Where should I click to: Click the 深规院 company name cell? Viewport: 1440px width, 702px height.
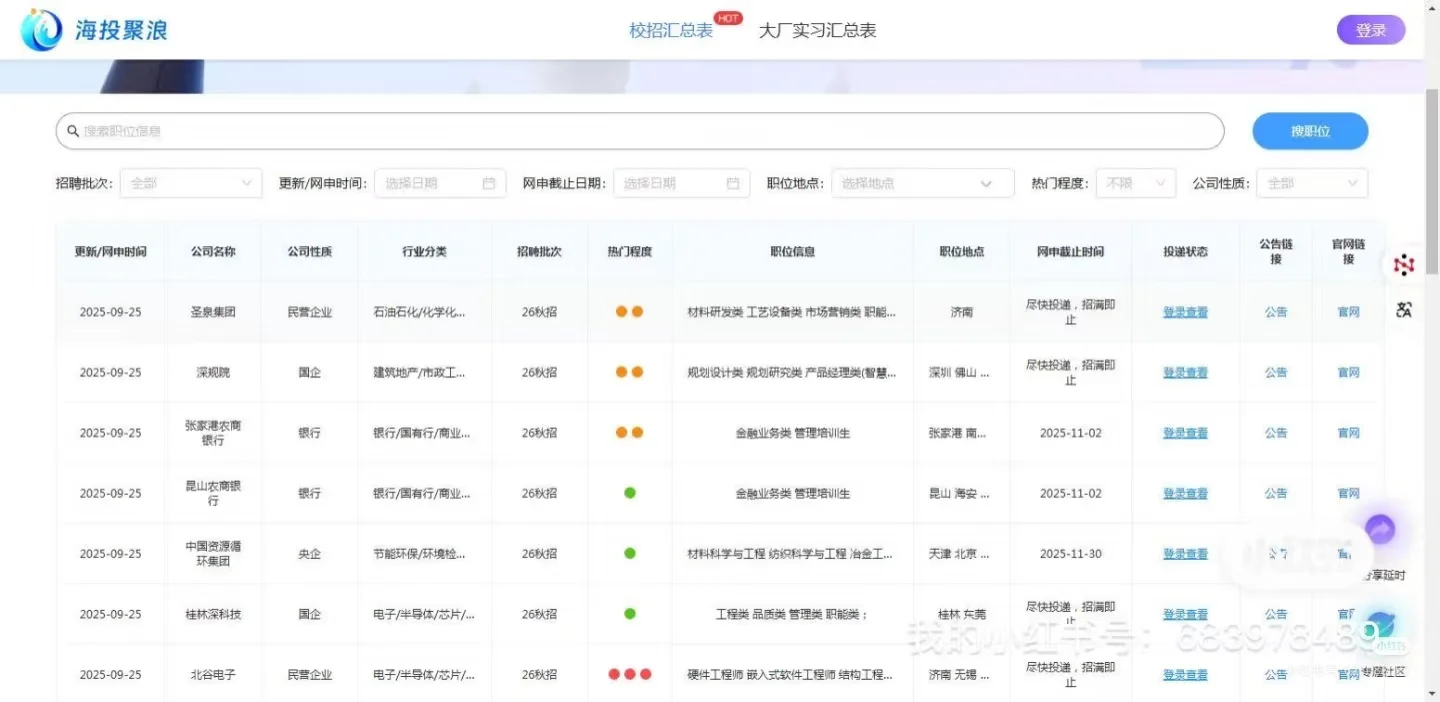[x=213, y=372]
